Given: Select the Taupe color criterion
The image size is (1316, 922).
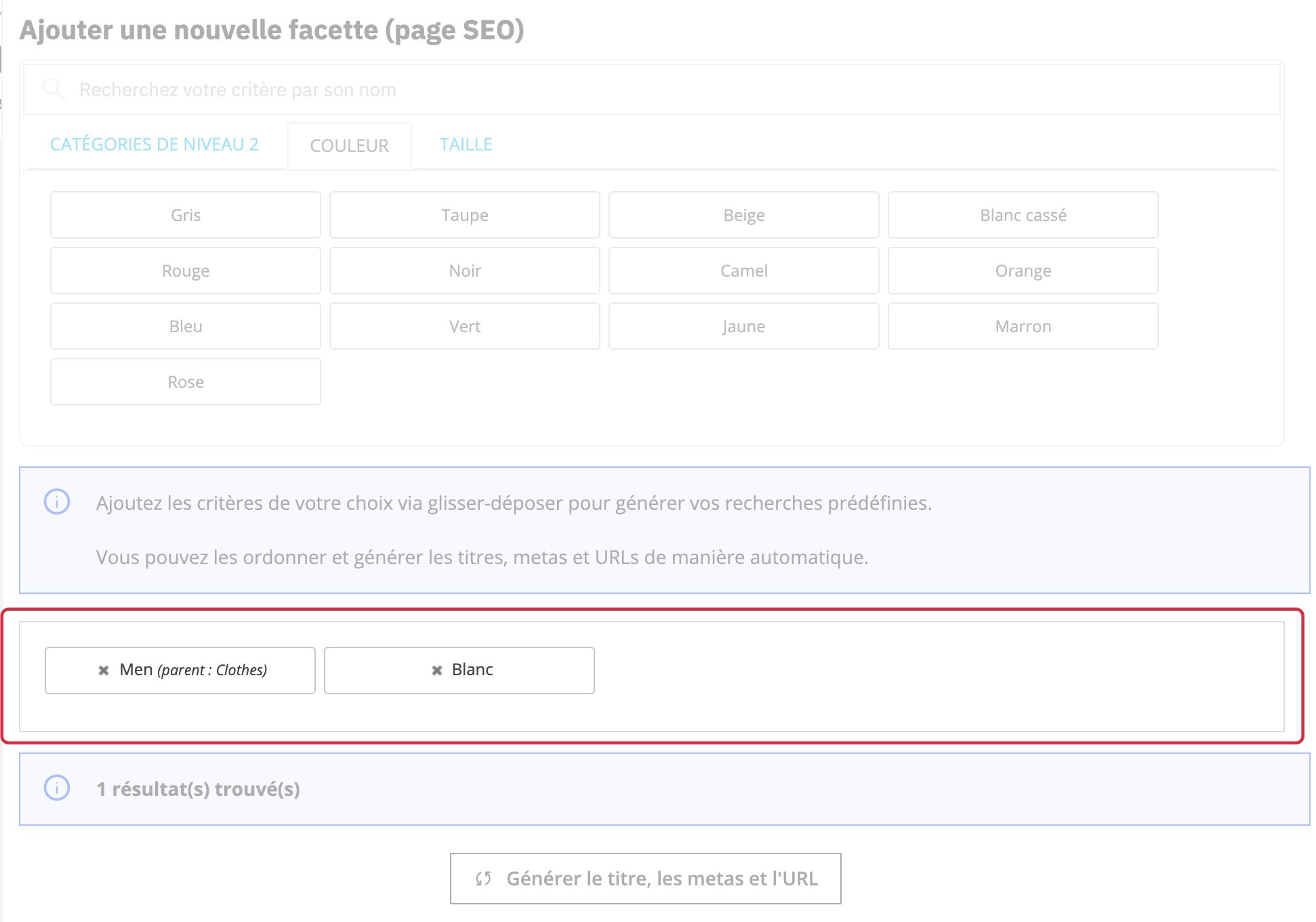Looking at the screenshot, I should [x=465, y=215].
